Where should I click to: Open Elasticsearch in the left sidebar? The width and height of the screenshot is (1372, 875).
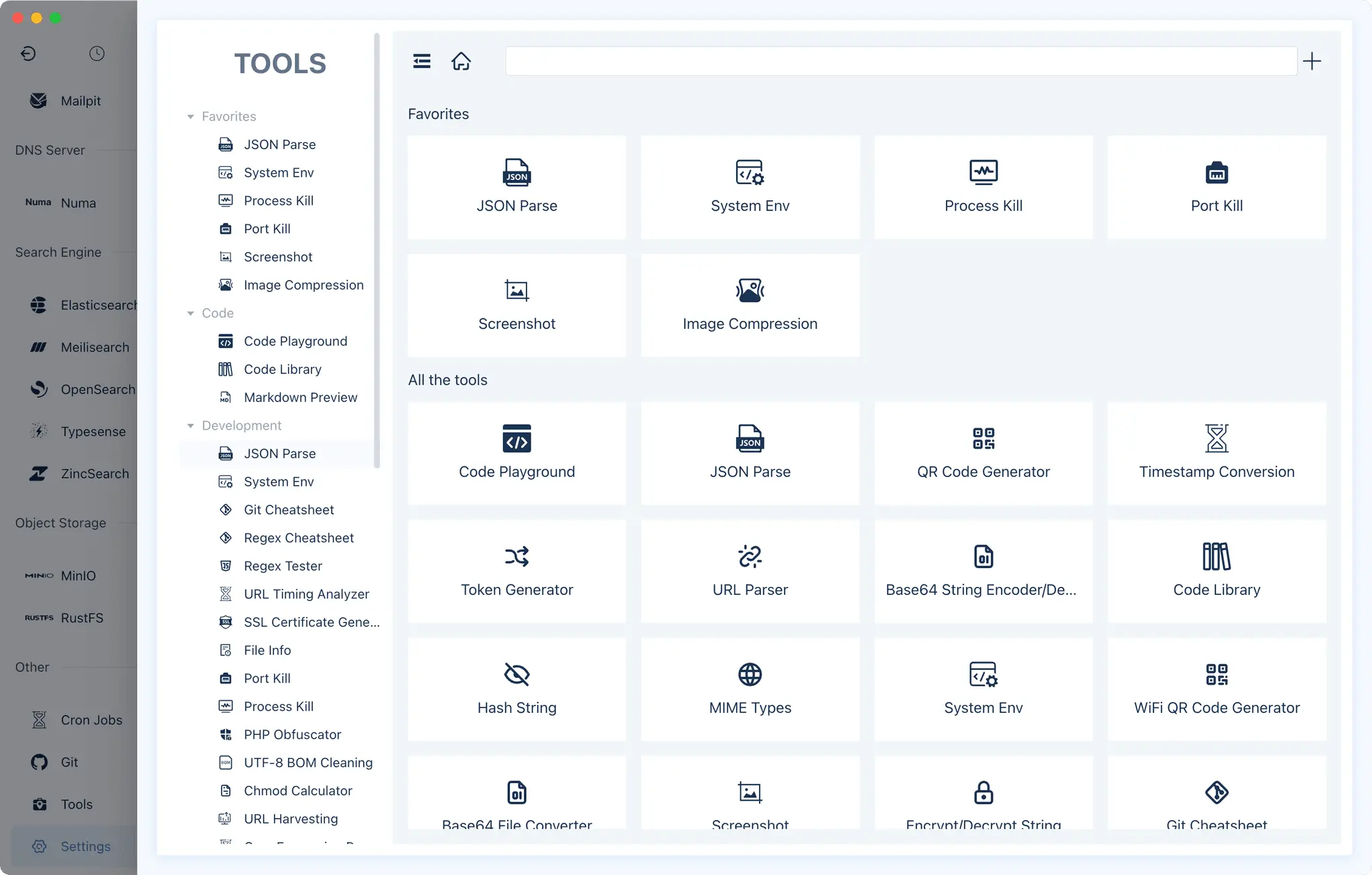tap(83, 305)
